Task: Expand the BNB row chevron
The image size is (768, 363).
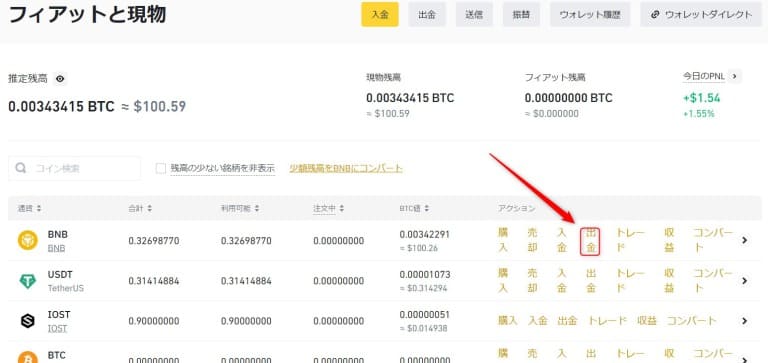Action: [744, 240]
